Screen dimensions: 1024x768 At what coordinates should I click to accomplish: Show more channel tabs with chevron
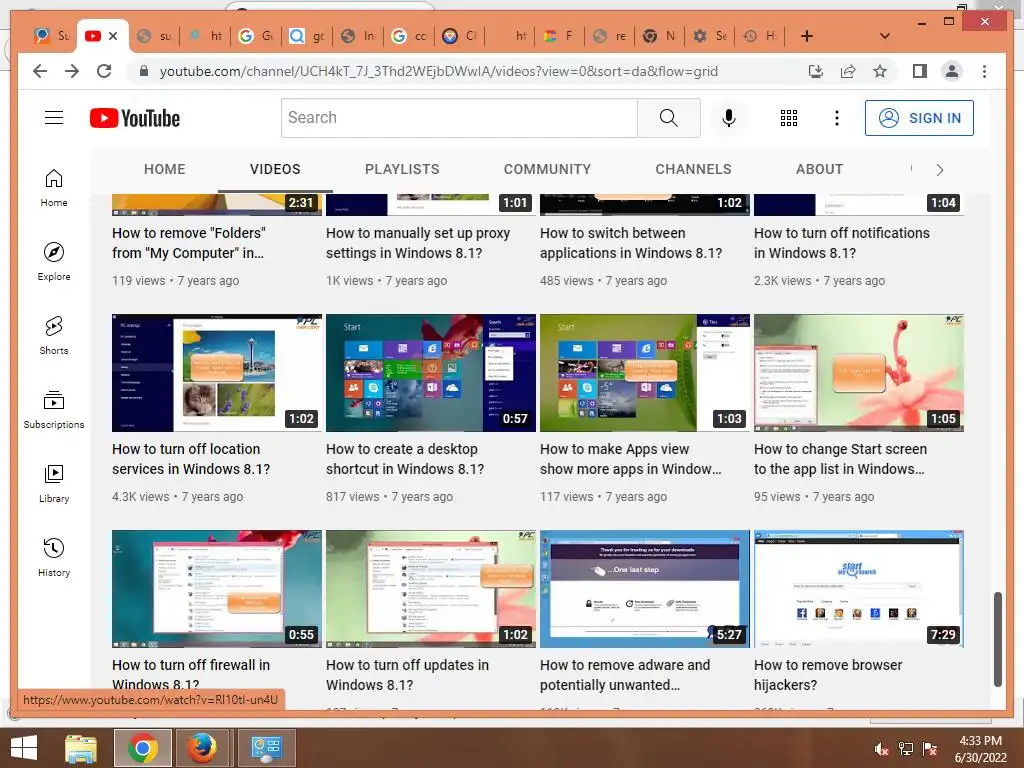(939, 170)
